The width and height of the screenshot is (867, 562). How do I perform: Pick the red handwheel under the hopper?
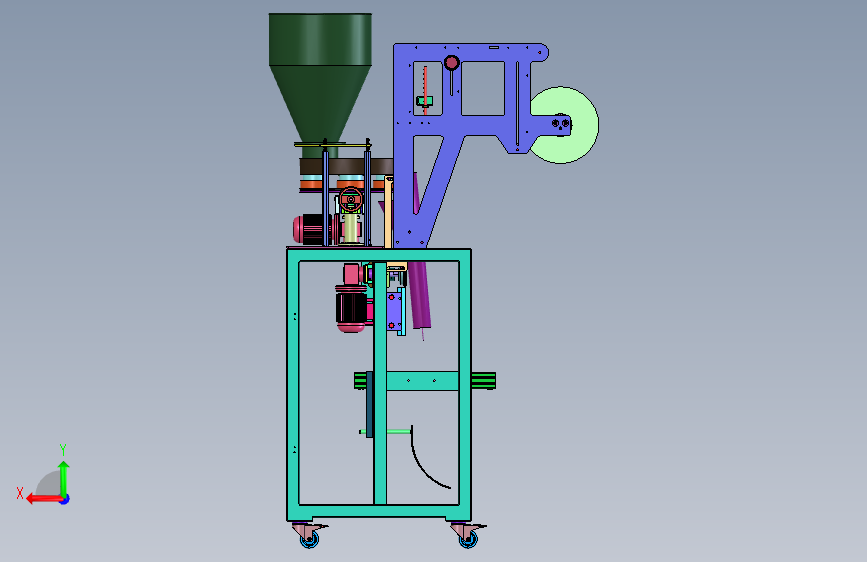click(x=351, y=200)
